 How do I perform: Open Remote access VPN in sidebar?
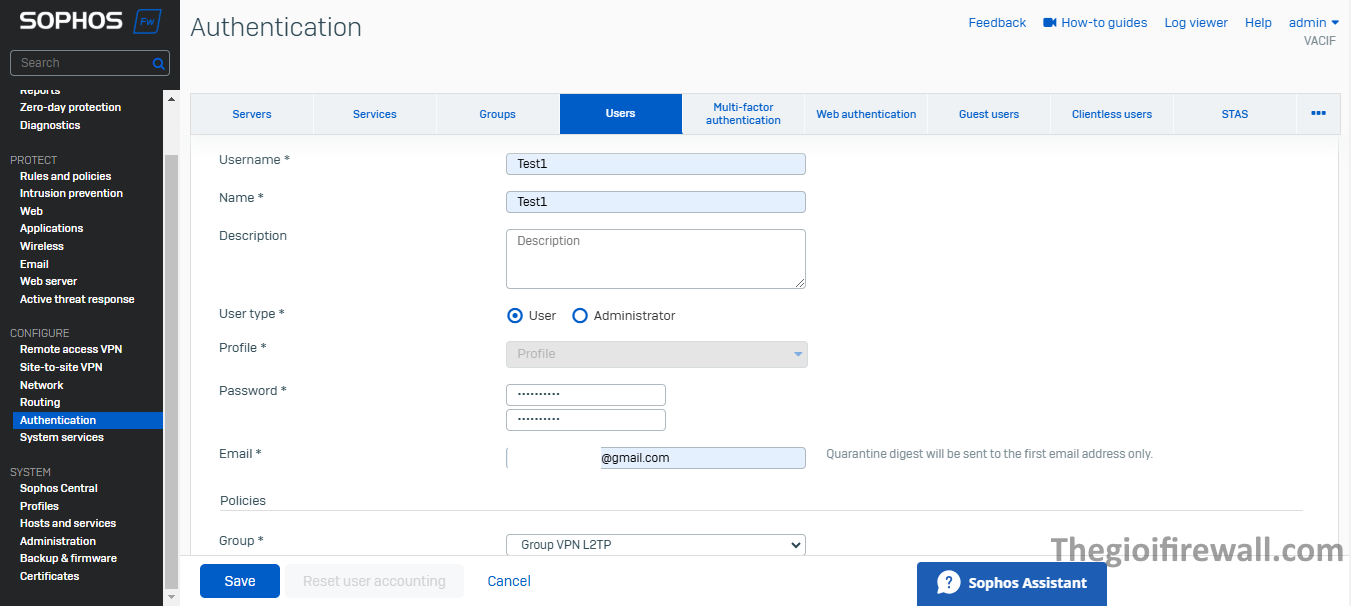[71, 349]
